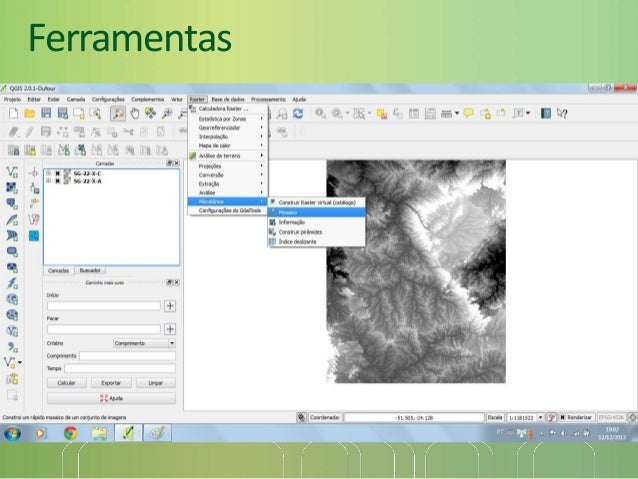638x479 pixels.
Task: Click the Add Vector Layer icon
Action: (x=12, y=171)
